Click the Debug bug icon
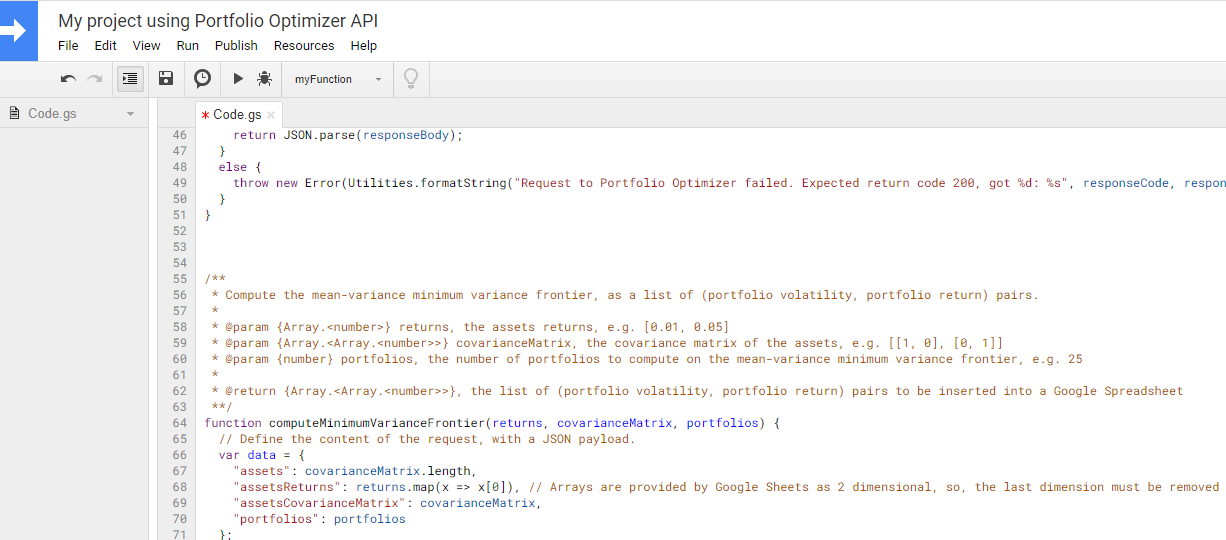The image size is (1226, 540). [264, 79]
